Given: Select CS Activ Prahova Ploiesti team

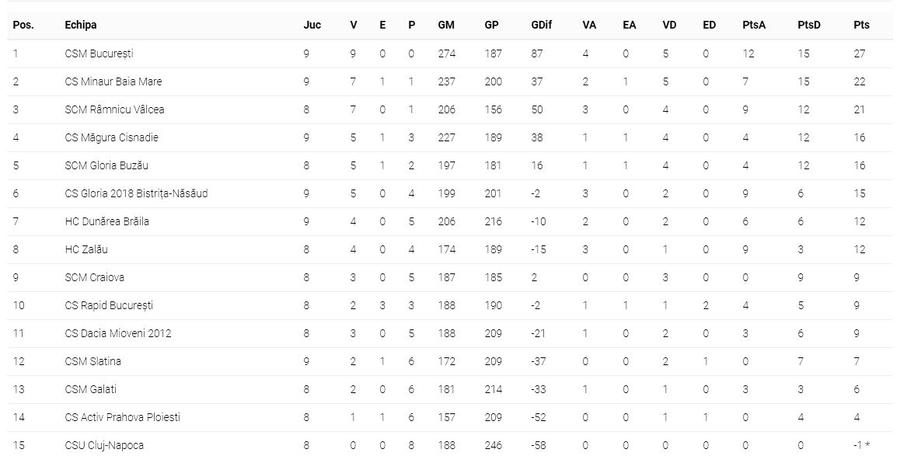Looking at the screenshot, I should [122, 417].
